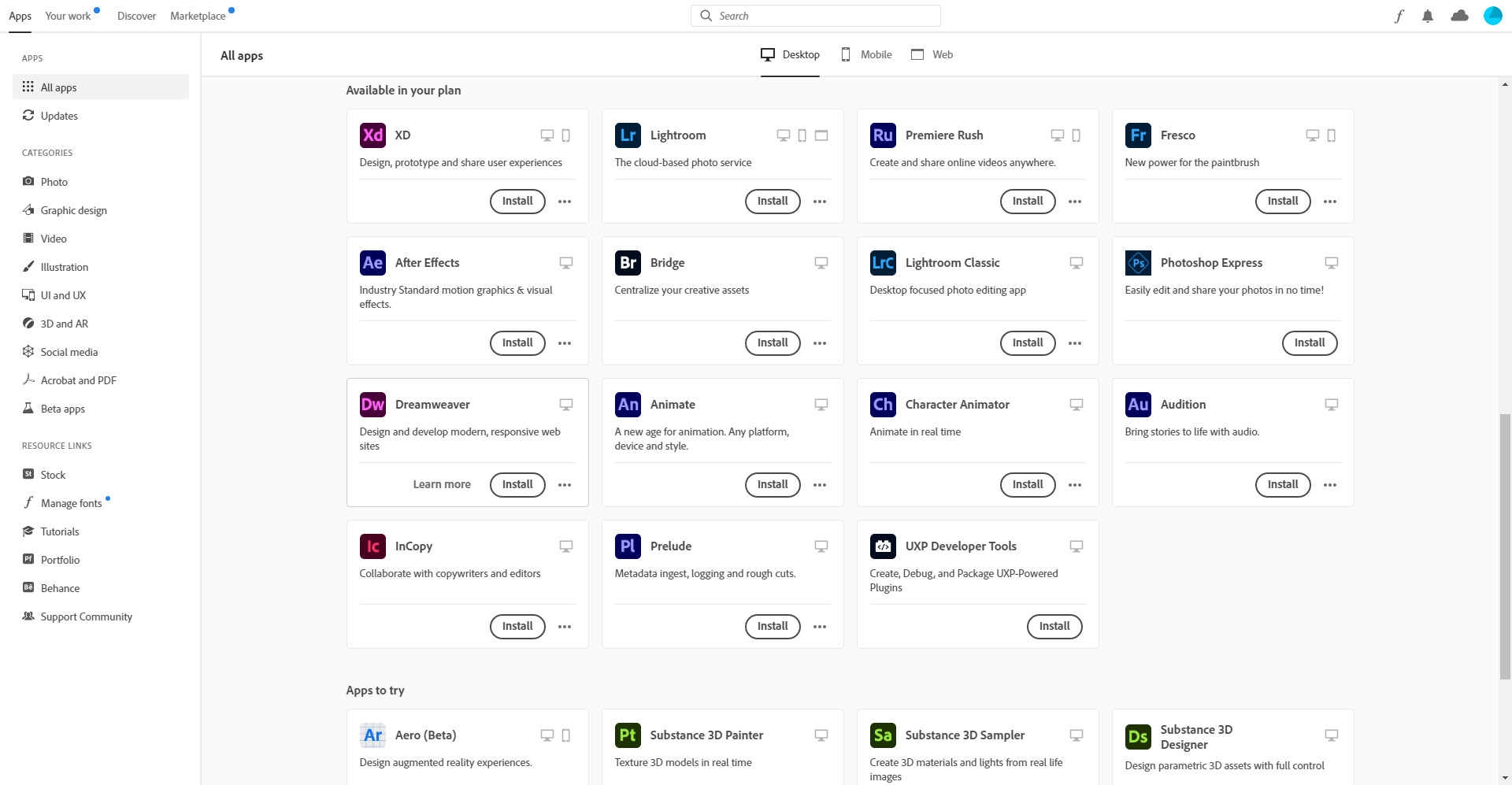This screenshot has height=785, width=1512.
Task: Select the Graphic design category
Action: pos(73,210)
